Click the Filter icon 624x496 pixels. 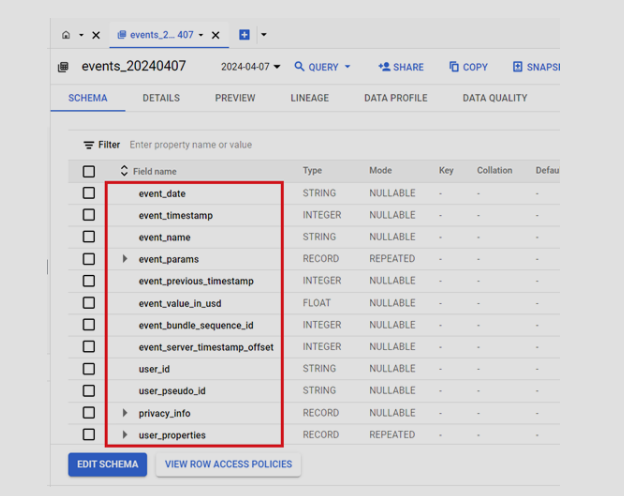pyautogui.click(x=89, y=145)
